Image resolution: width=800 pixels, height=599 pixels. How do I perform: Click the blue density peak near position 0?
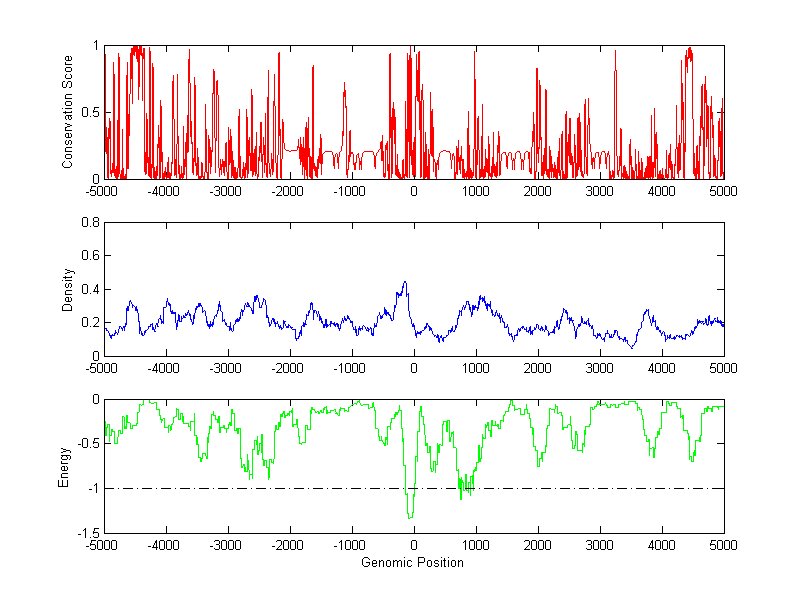tap(404, 283)
